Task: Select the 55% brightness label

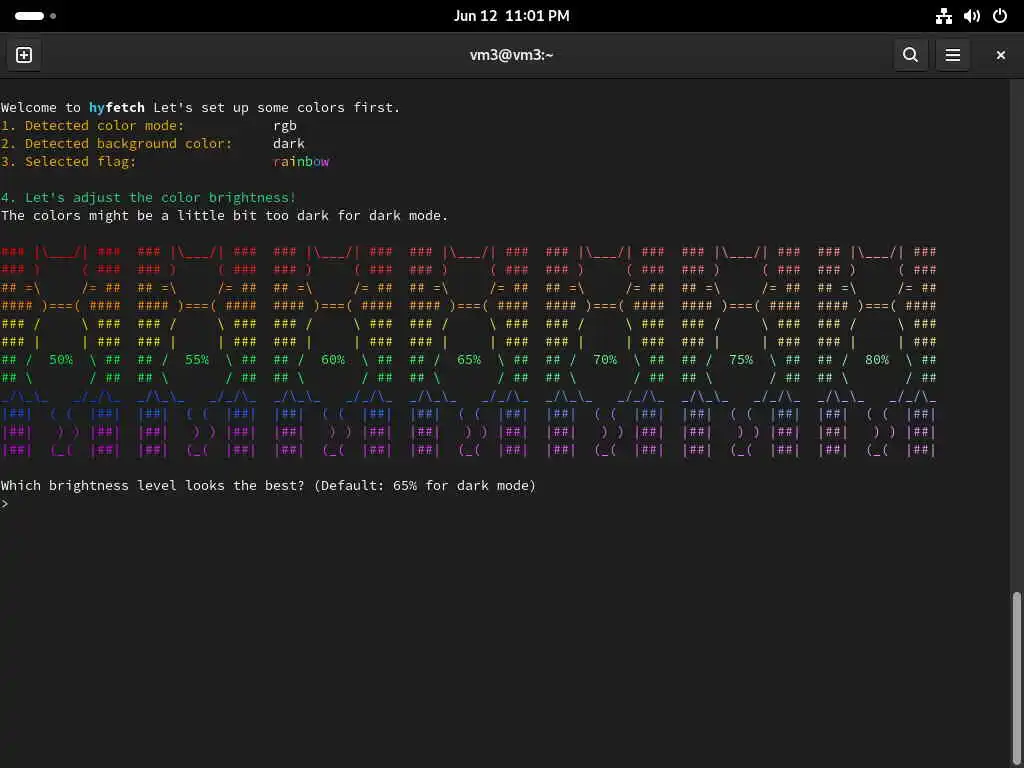Action: (x=197, y=360)
